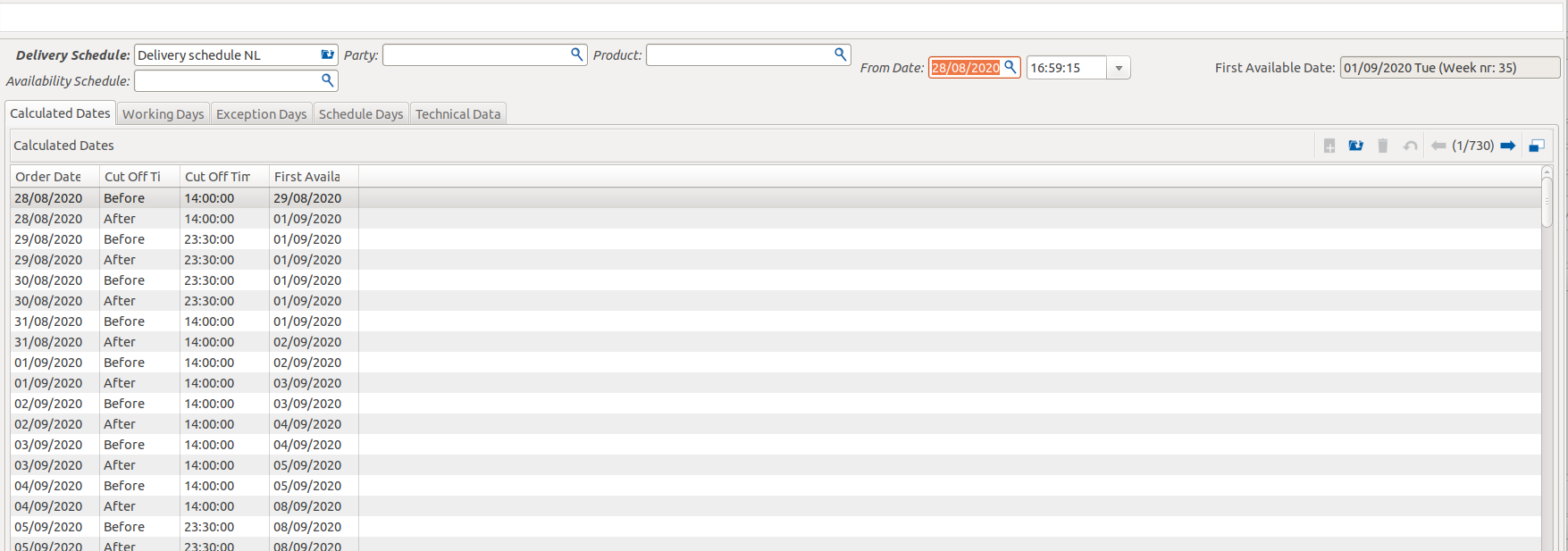Click the Product input field
This screenshot has height=551, width=1568.
point(739,55)
